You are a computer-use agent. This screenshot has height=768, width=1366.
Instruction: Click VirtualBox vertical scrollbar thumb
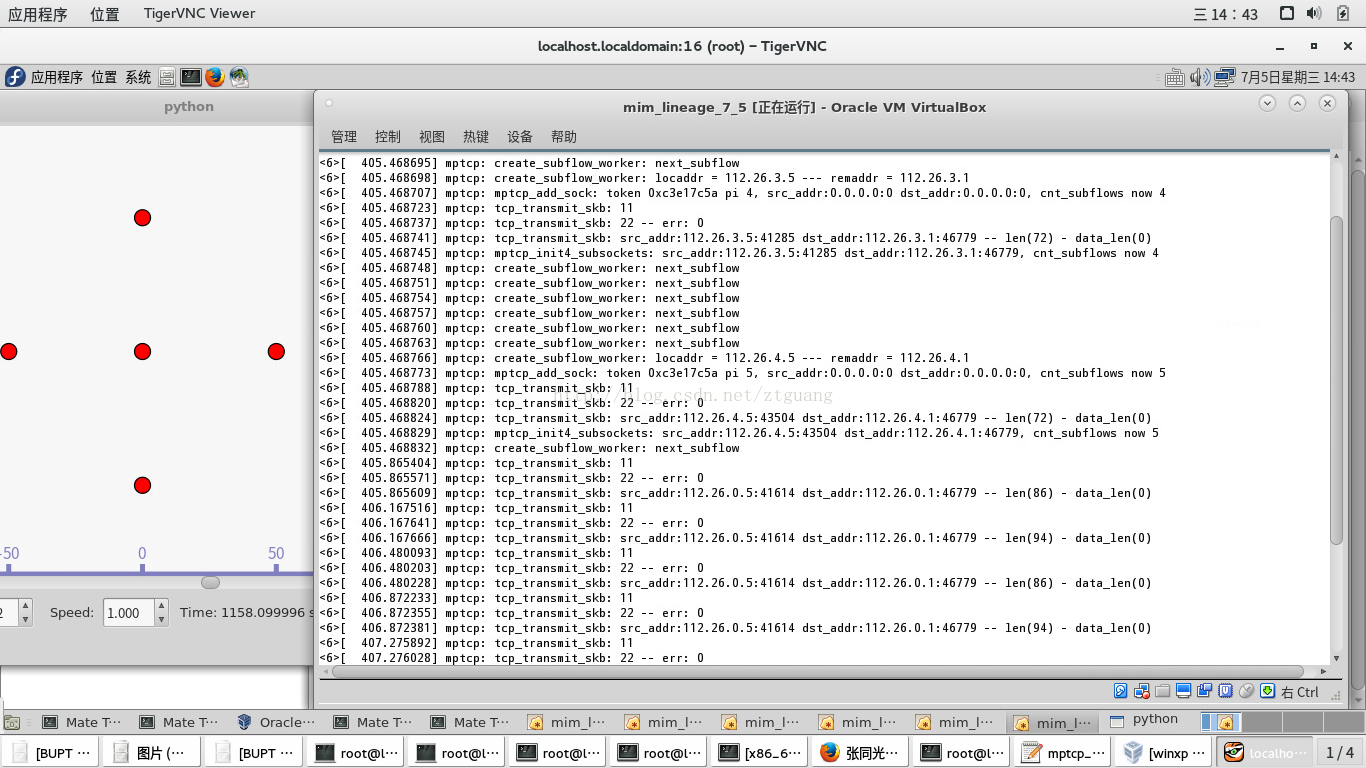coord(1336,380)
